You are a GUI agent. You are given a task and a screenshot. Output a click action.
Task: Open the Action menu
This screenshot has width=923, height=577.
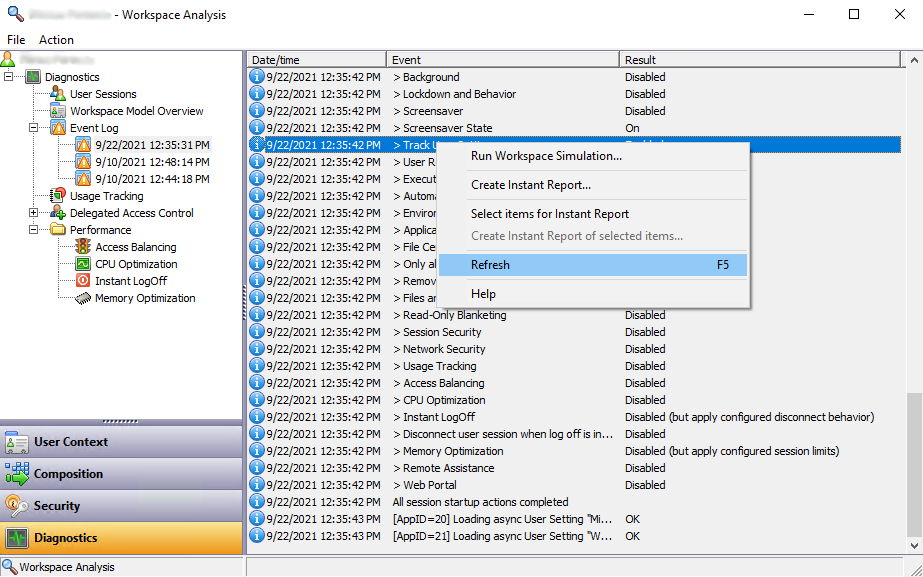coord(56,40)
